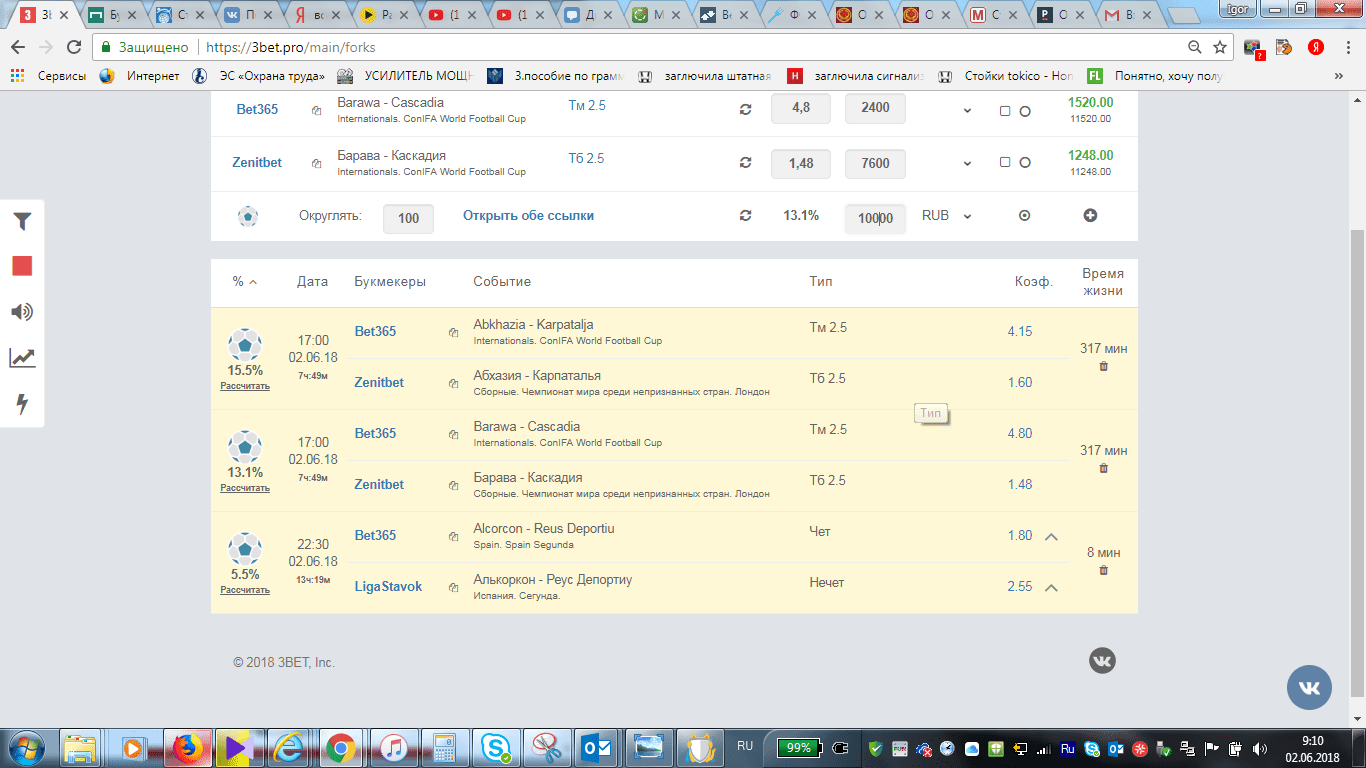Select the radio button in Bet365 row
This screenshot has width=1366, height=768.
1025,111
